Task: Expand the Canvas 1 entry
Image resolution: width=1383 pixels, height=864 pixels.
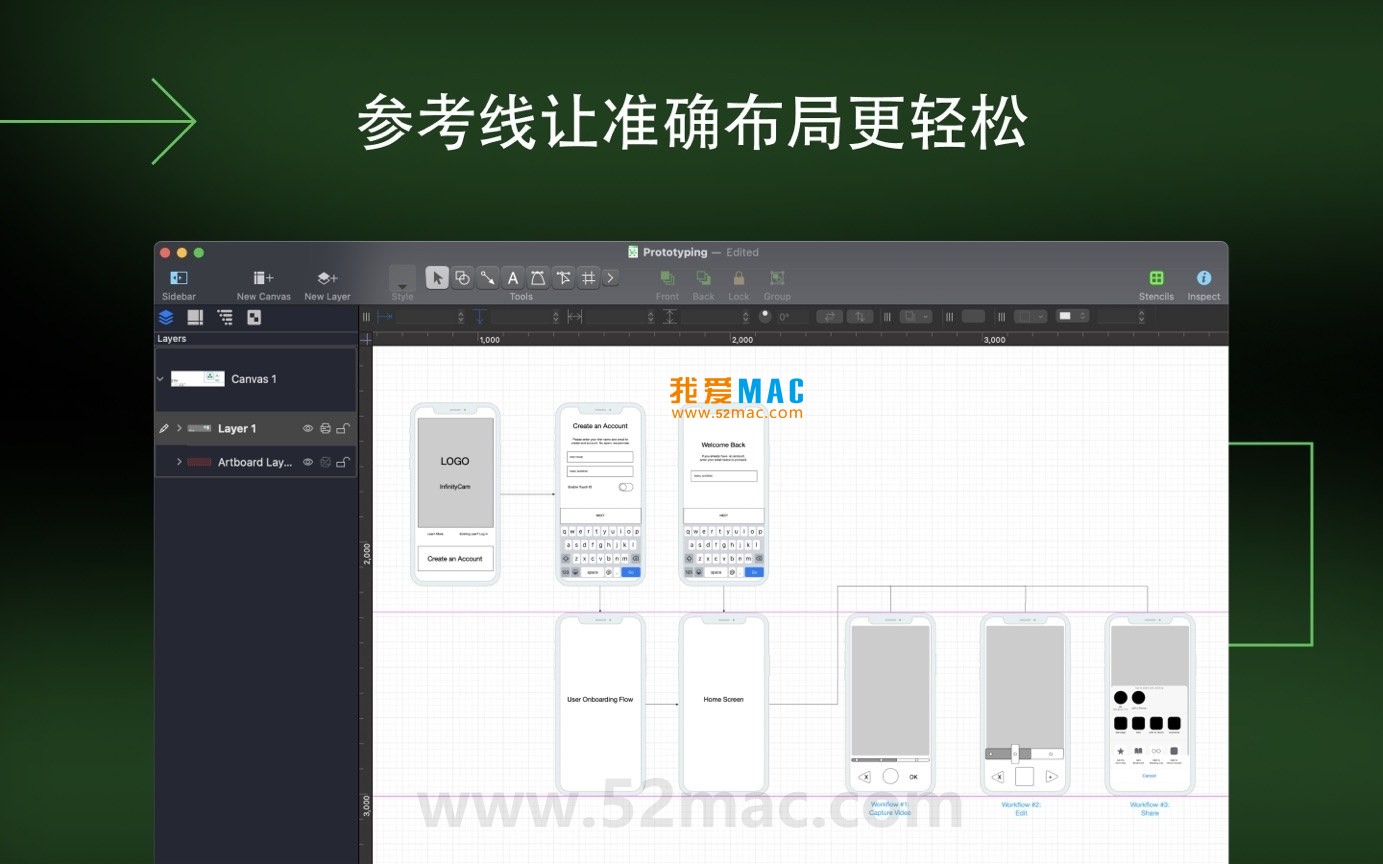Action: 160,378
